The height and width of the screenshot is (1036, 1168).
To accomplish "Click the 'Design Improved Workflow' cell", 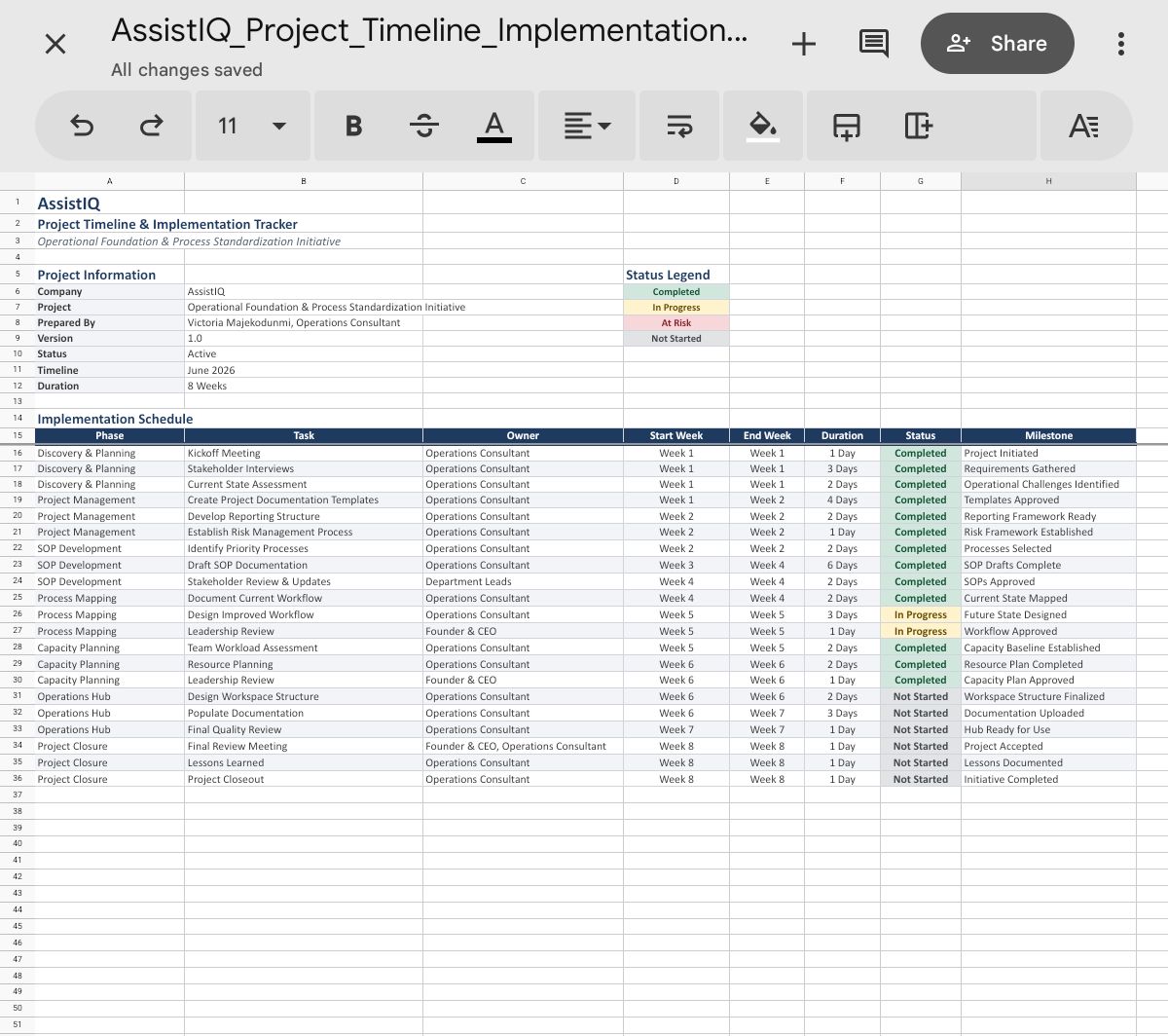I will pos(304,614).
